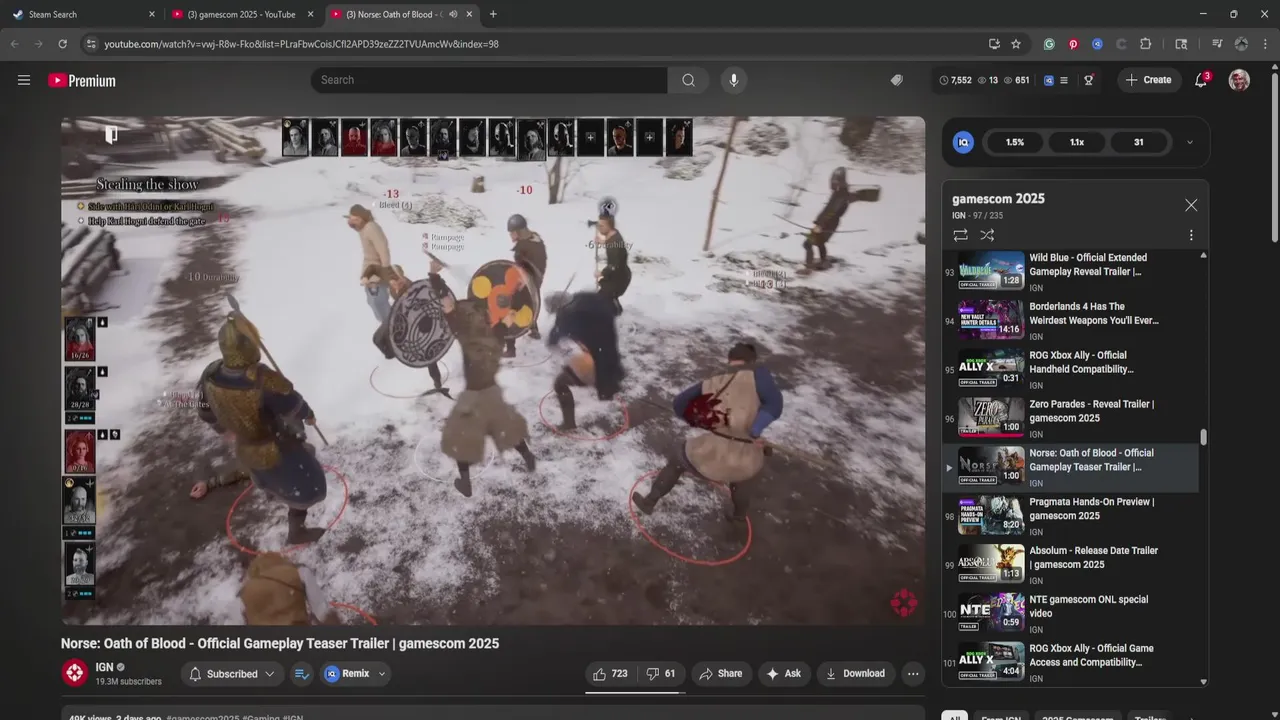
Task: Switch to the Steam Search tab
Action: pyautogui.click(x=84, y=14)
